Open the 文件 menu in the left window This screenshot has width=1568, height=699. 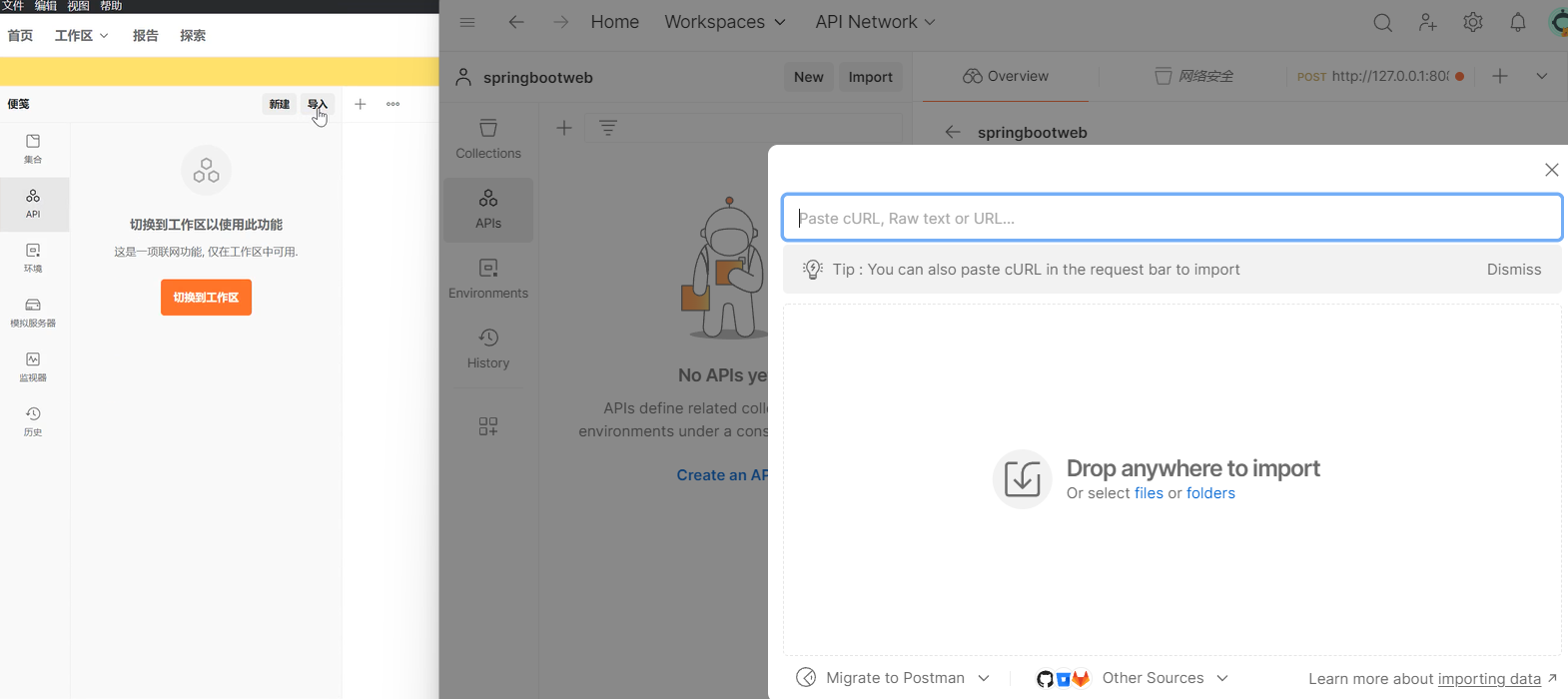[x=13, y=6]
